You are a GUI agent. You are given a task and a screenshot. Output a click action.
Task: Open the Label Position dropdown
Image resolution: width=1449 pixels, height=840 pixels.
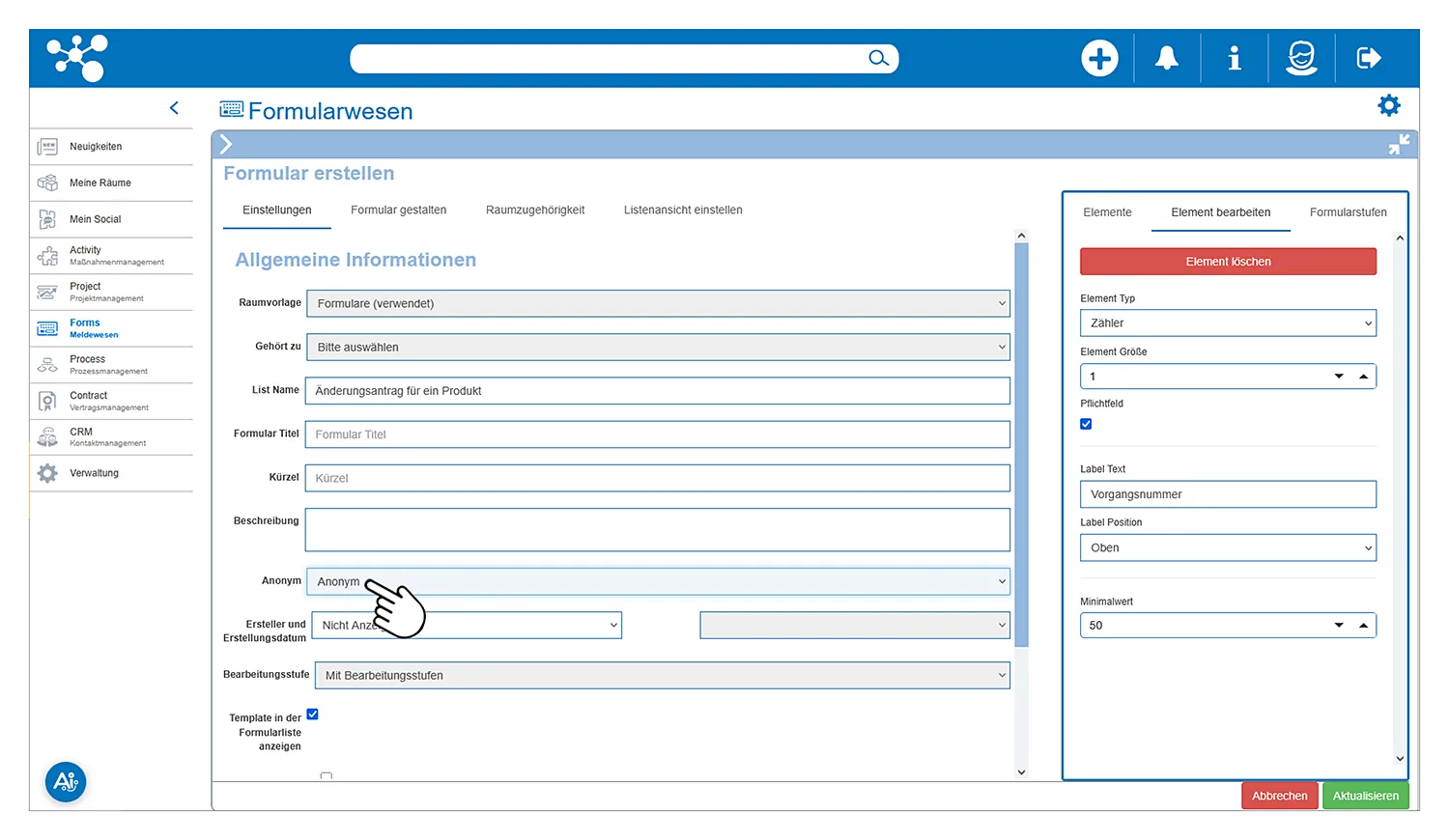(1227, 547)
